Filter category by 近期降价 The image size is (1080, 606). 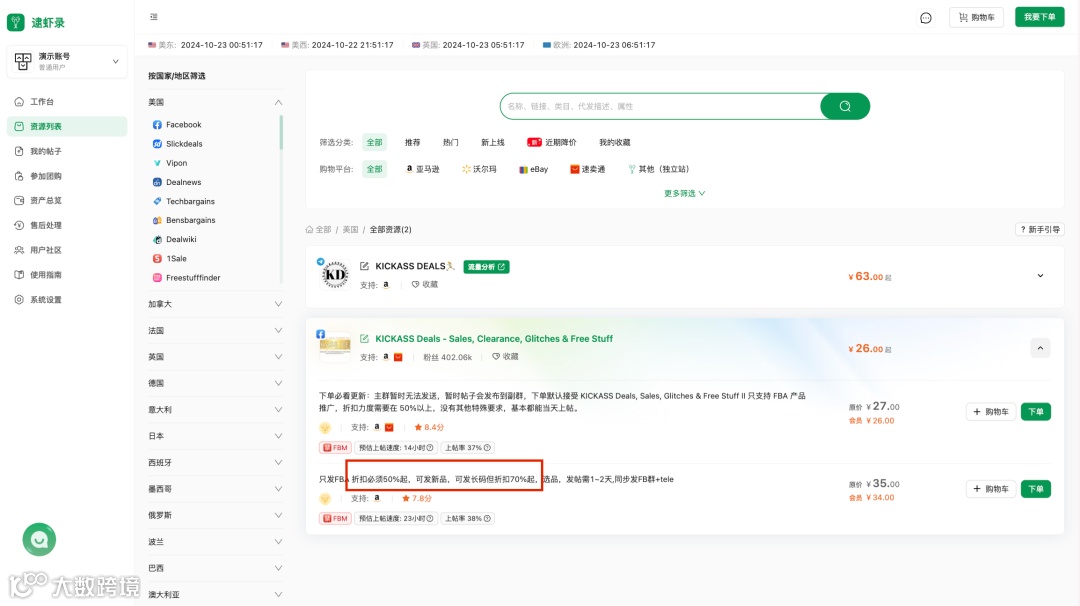click(x=552, y=143)
